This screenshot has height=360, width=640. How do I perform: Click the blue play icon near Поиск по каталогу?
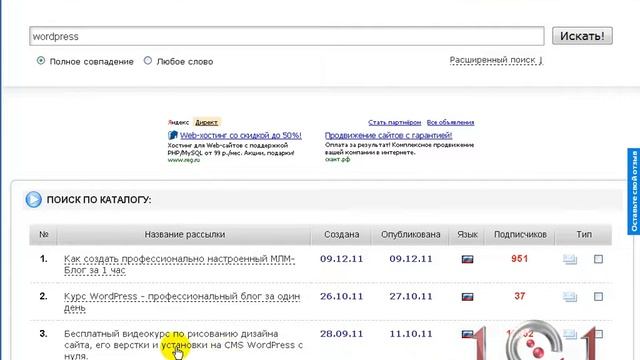pos(33,200)
